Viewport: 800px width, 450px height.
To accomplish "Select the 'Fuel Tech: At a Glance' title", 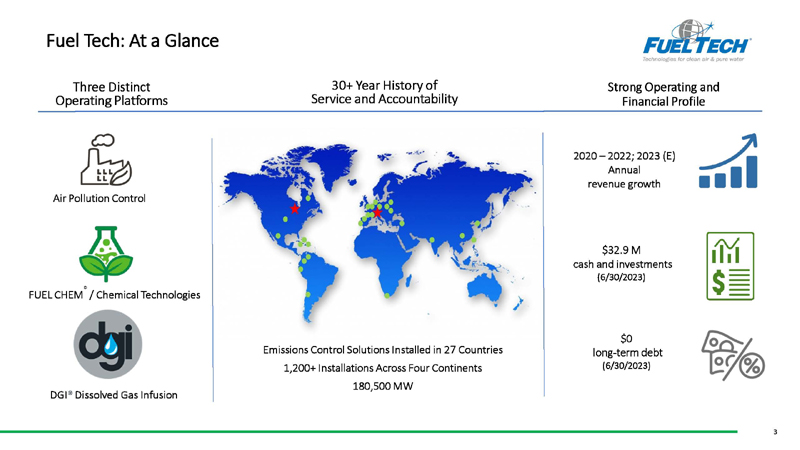I will [133, 41].
